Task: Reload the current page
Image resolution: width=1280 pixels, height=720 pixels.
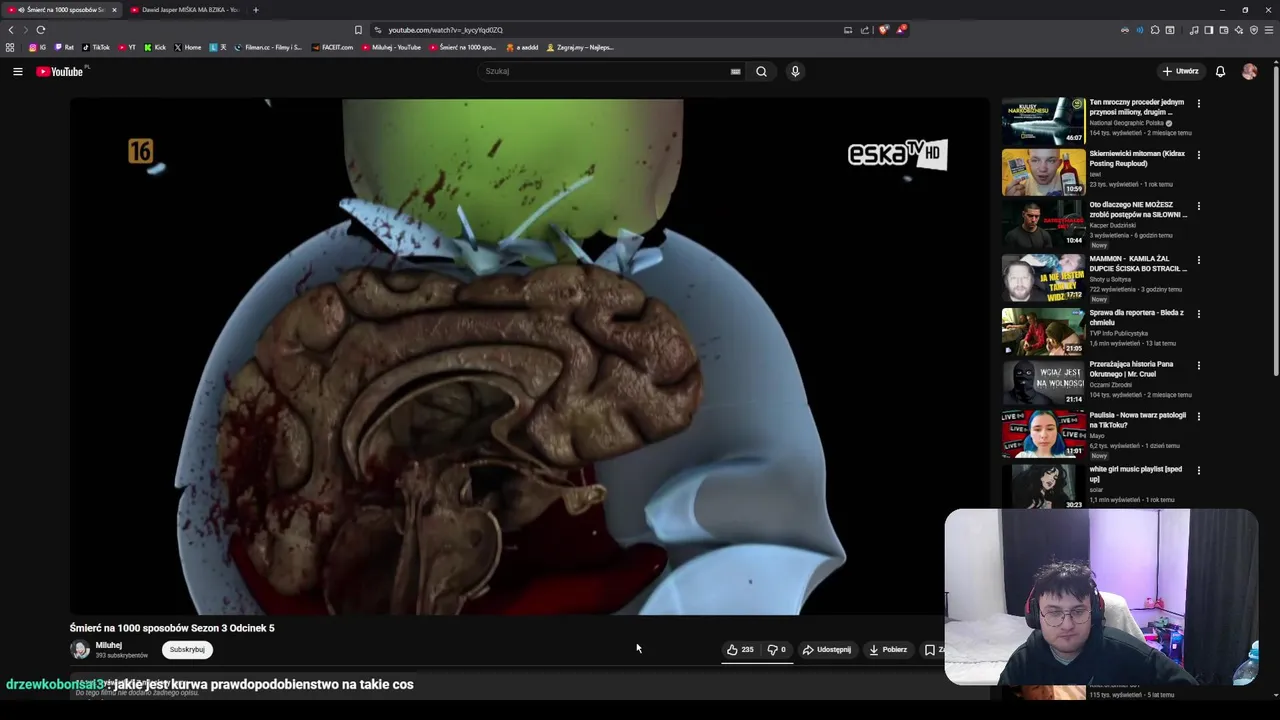Action: pyautogui.click(x=41, y=30)
